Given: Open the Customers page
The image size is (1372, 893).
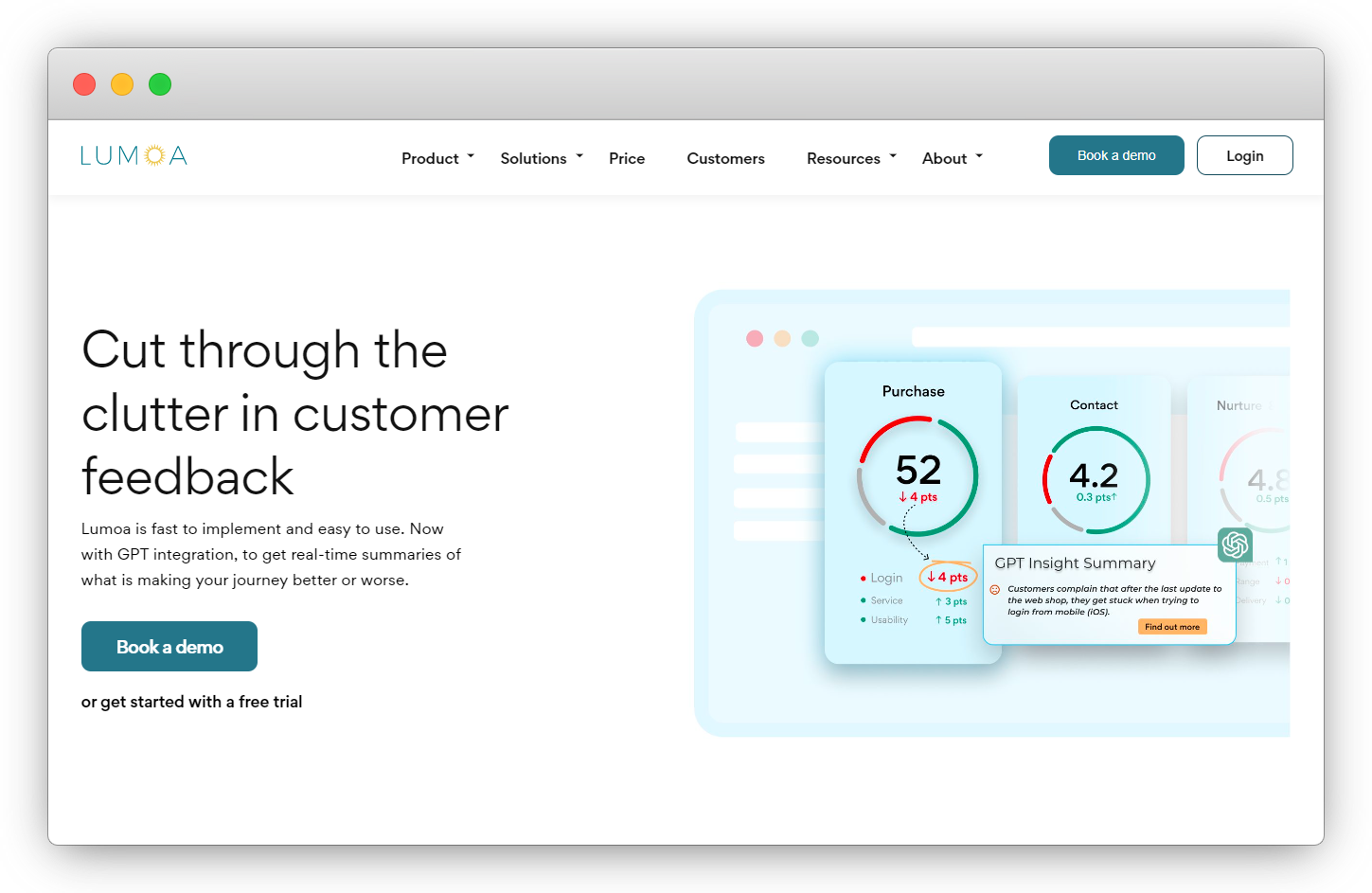Looking at the screenshot, I should tap(725, 158).
